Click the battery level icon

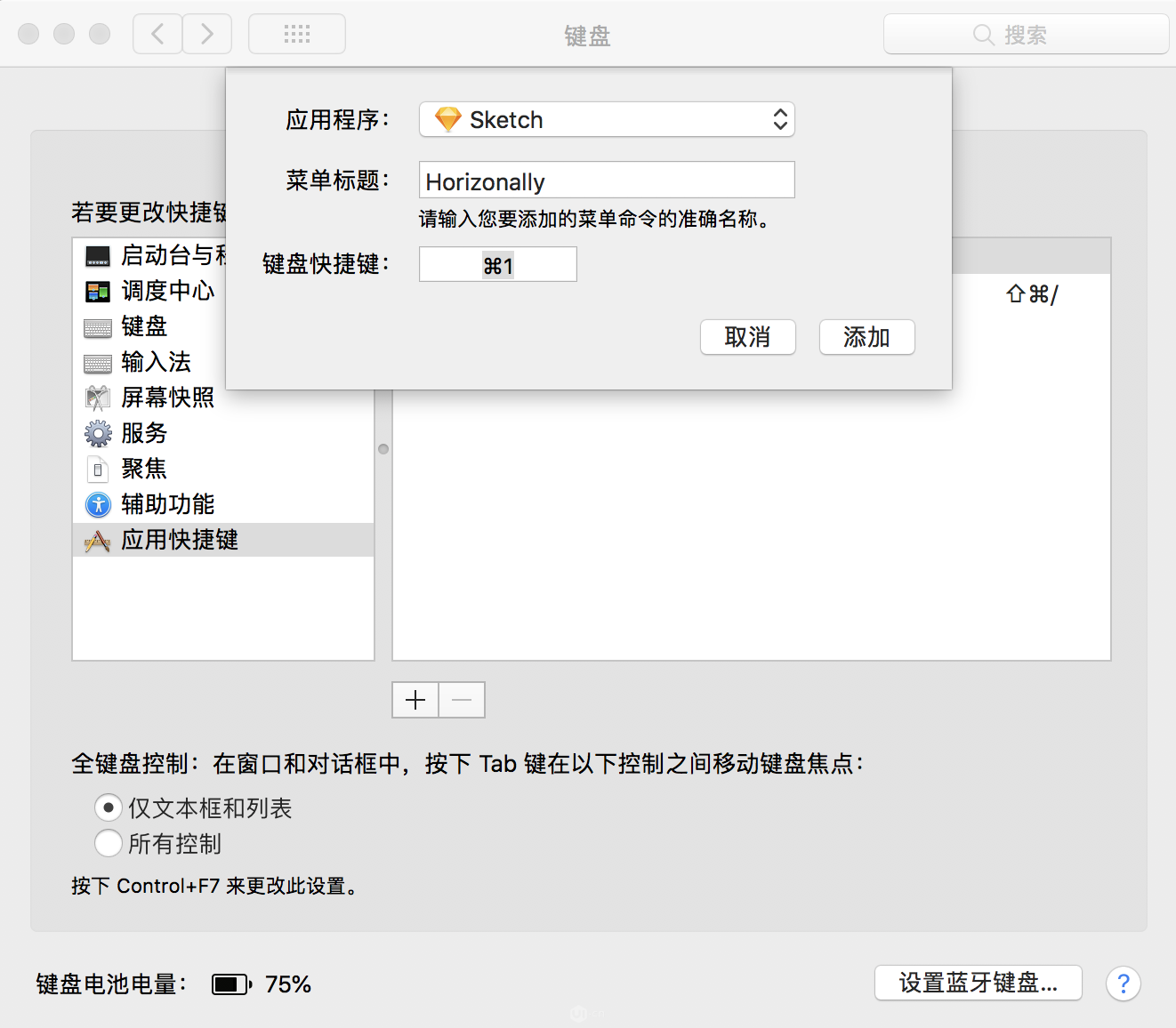(x=232, y=984)
